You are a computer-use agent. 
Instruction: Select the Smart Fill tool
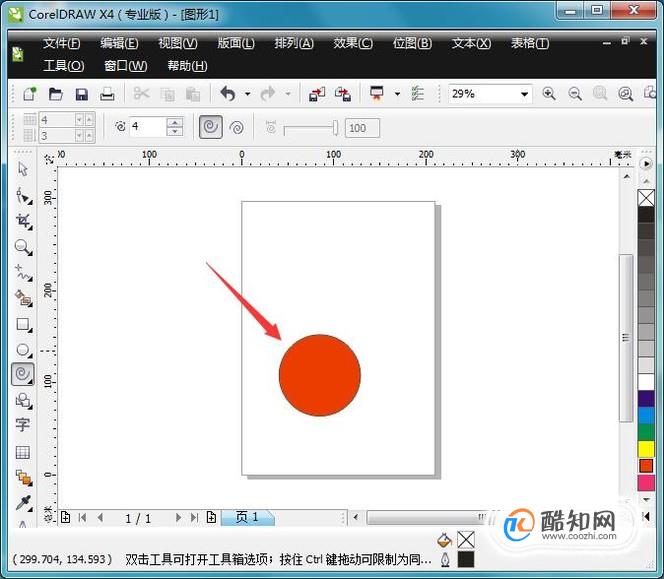pos(24,299)
